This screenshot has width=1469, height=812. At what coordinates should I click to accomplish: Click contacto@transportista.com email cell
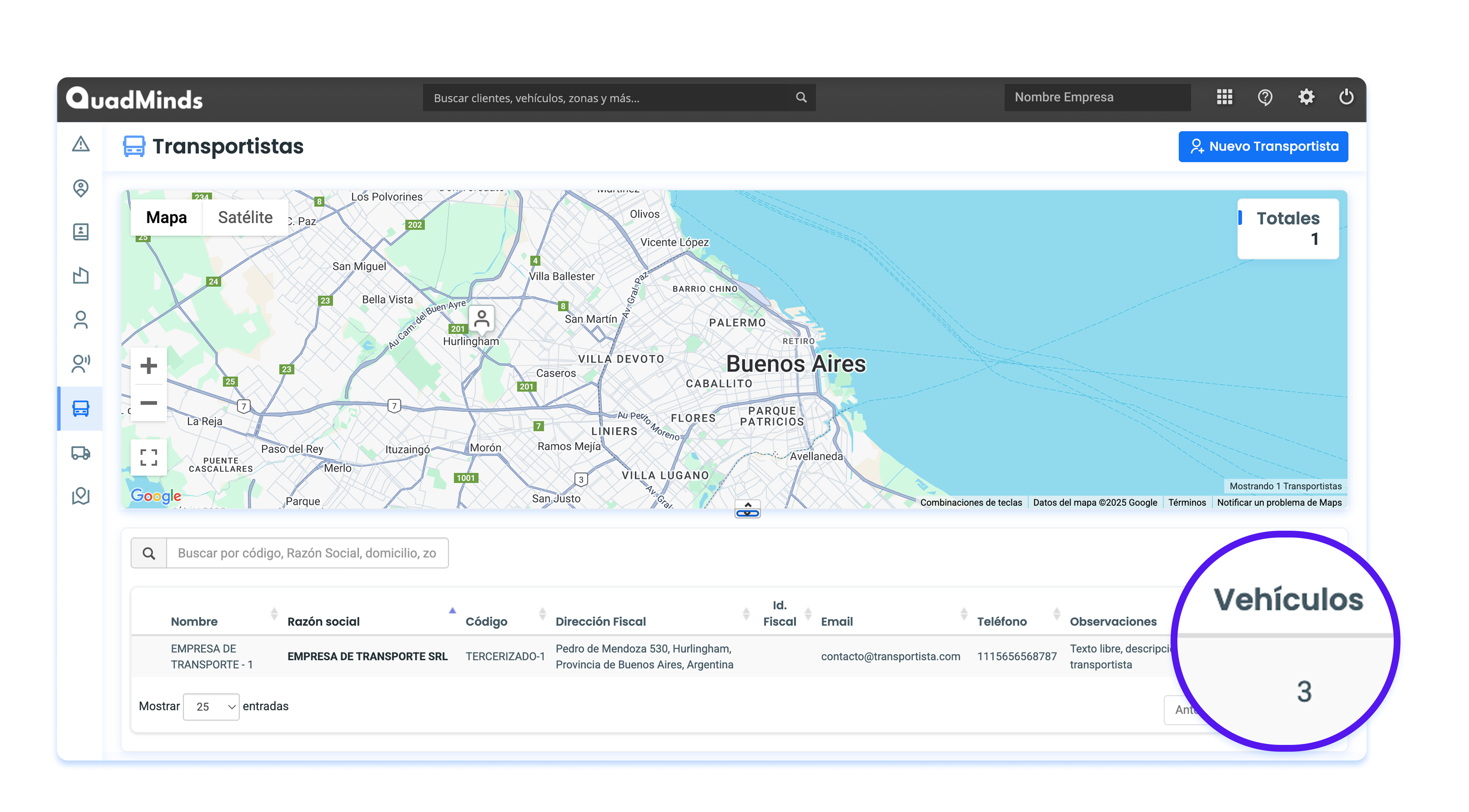[890, 656]
